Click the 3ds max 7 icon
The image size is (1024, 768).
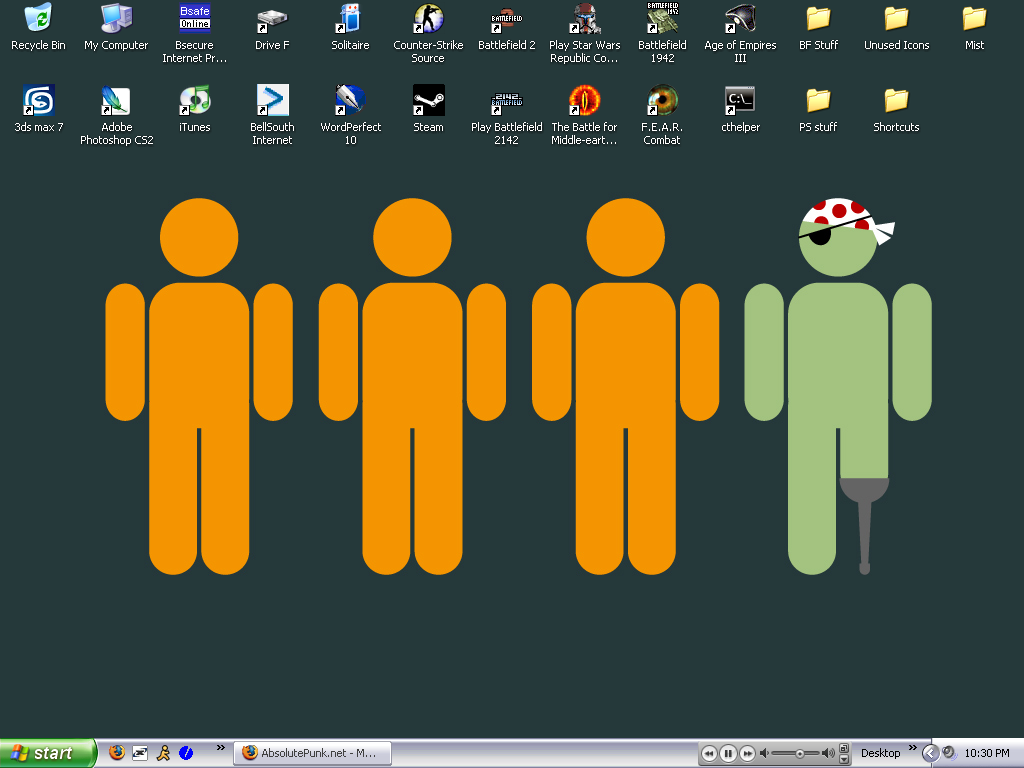click(39, 101)
